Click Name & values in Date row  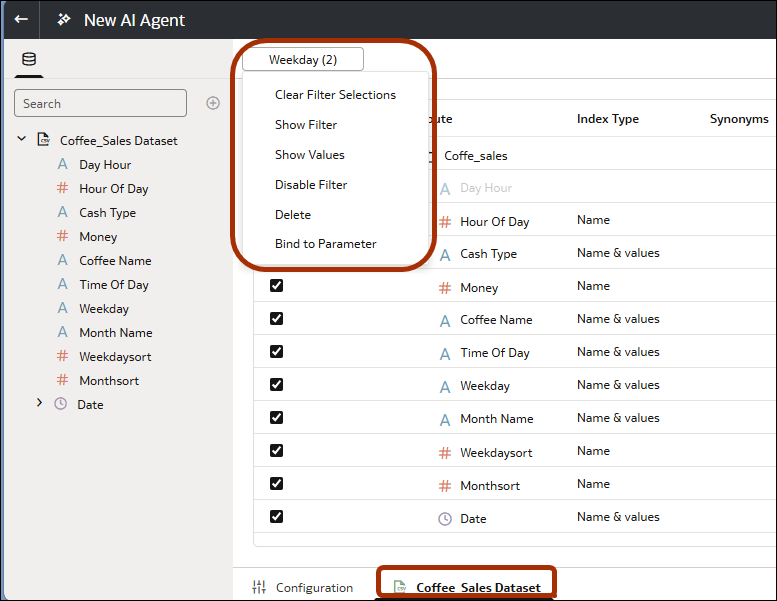pos(618,517)
